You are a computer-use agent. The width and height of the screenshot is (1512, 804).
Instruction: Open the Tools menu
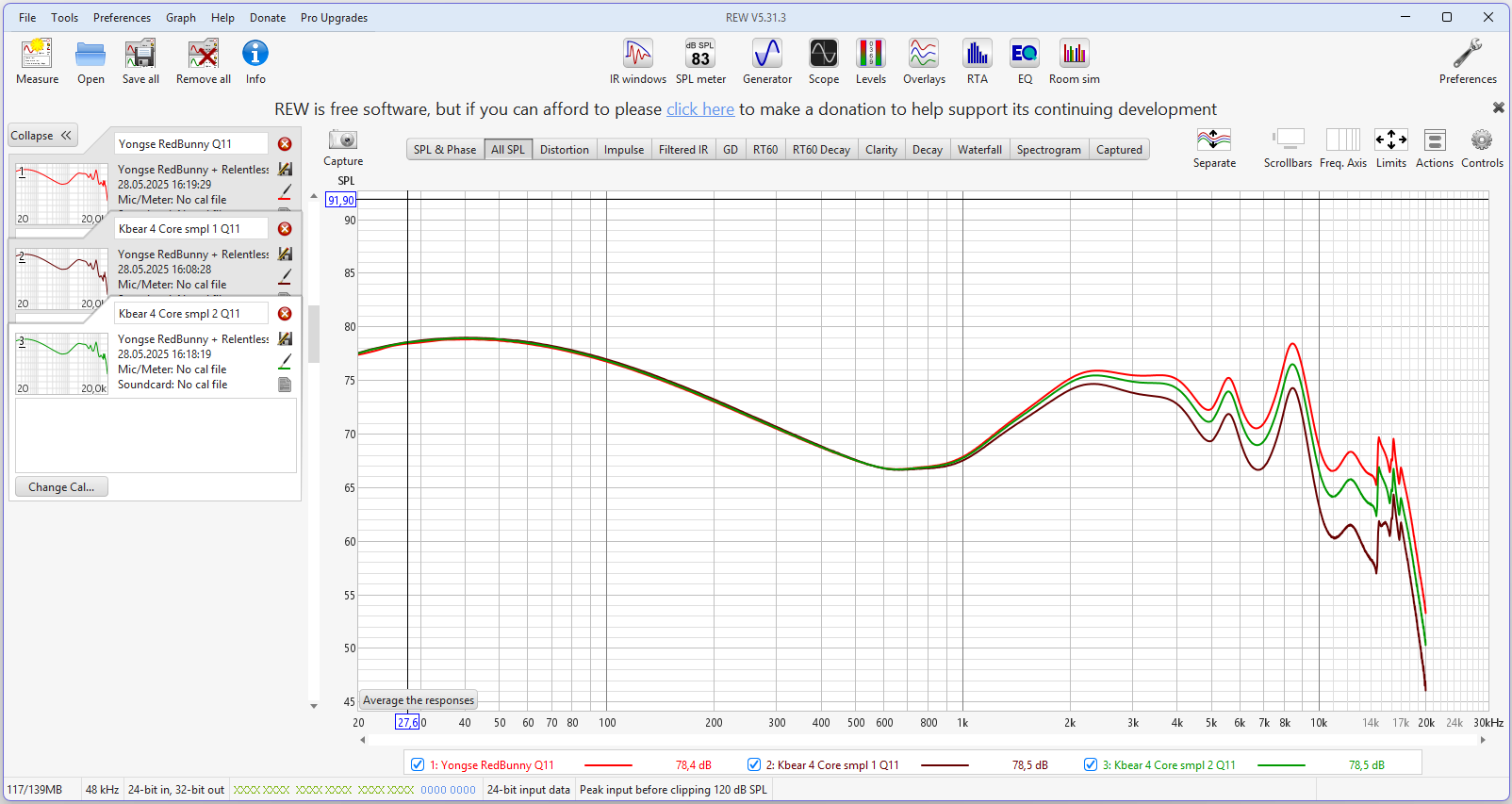click(x=64, y=18)
